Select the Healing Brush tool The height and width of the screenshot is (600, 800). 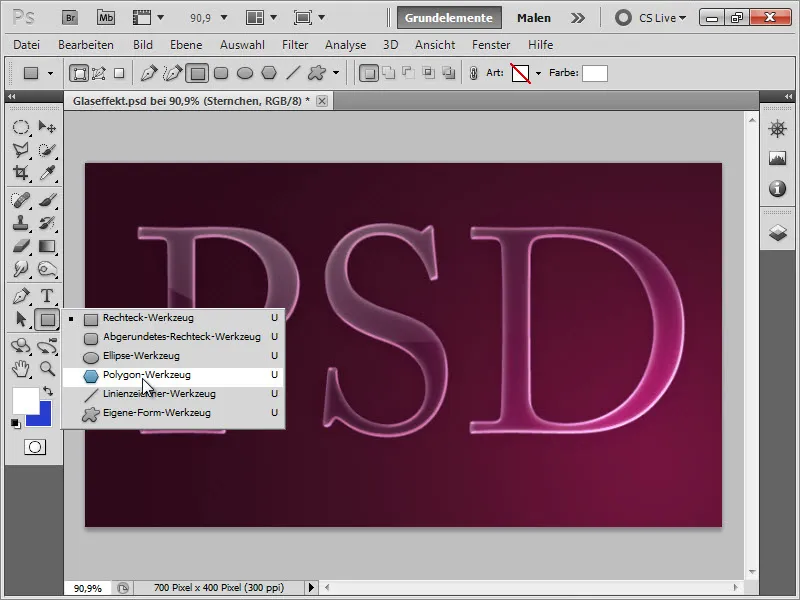(21, 200)
